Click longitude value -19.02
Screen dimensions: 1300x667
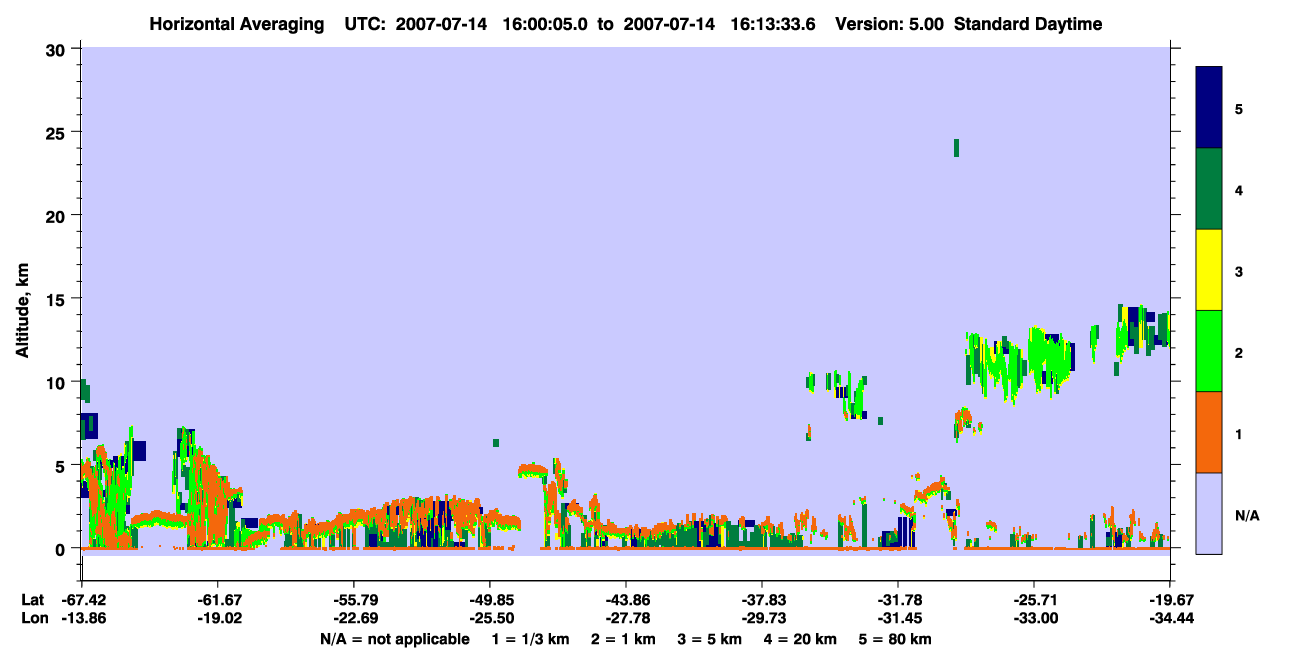pos(218,619)
